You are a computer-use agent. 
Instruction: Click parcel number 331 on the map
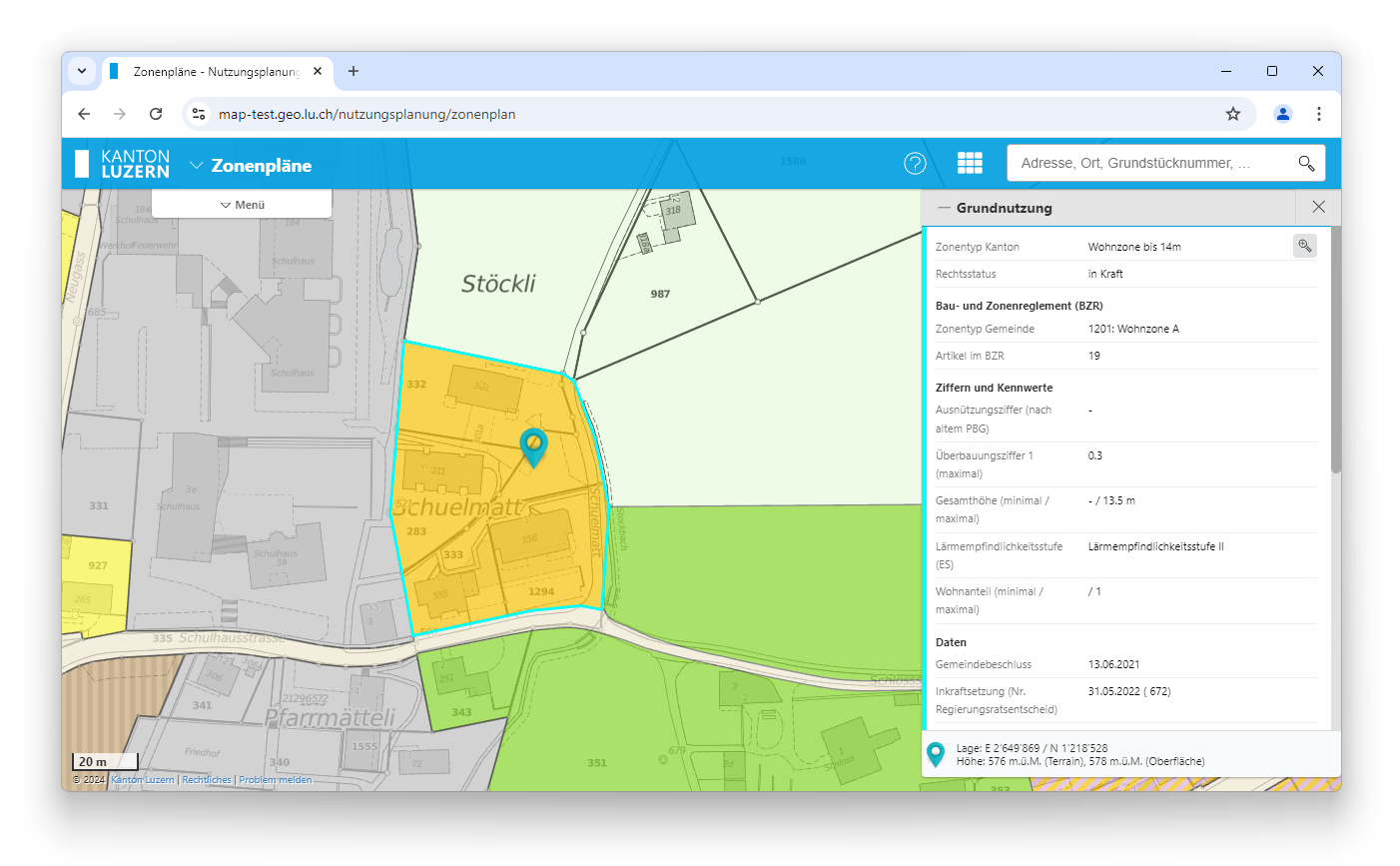click(x=99, y=505)
